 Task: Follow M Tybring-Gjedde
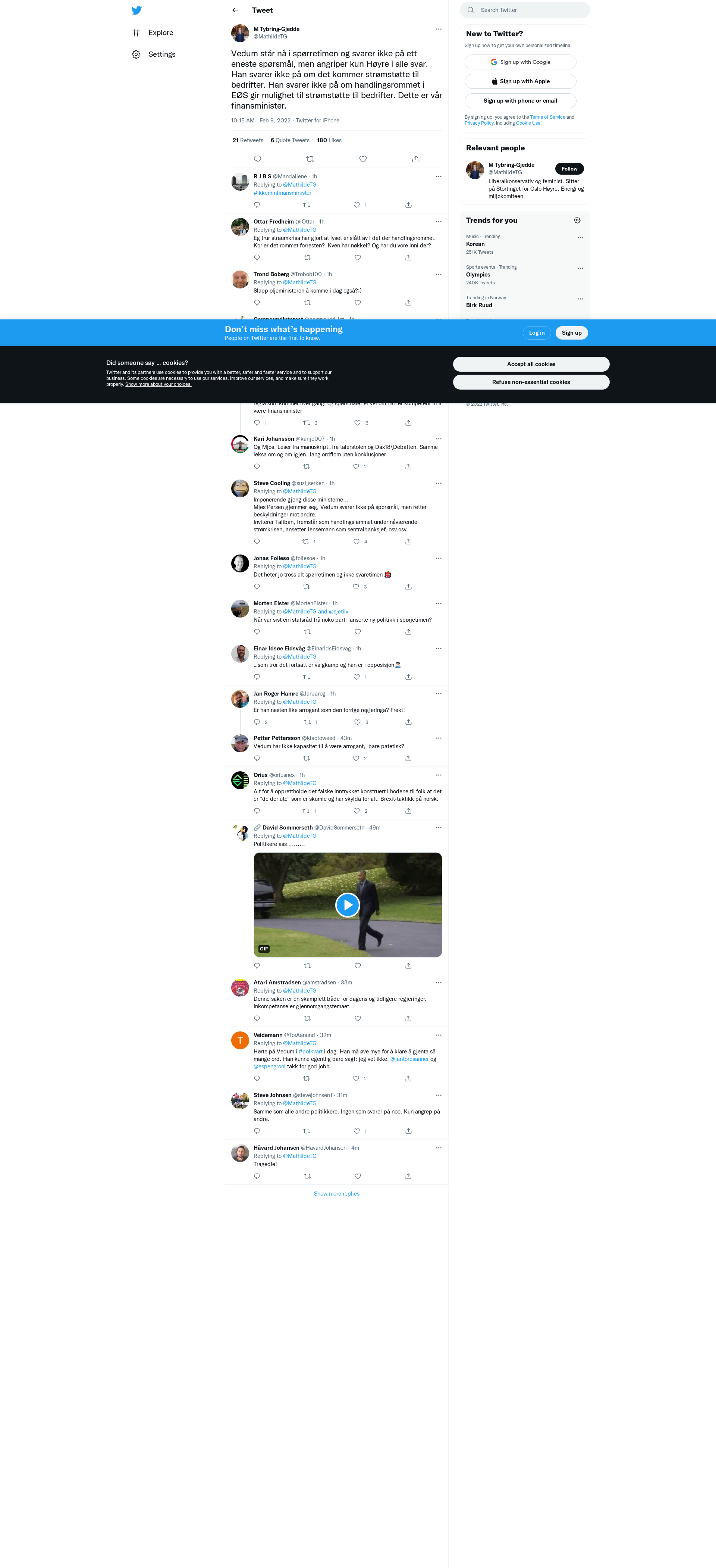(569, 169)
